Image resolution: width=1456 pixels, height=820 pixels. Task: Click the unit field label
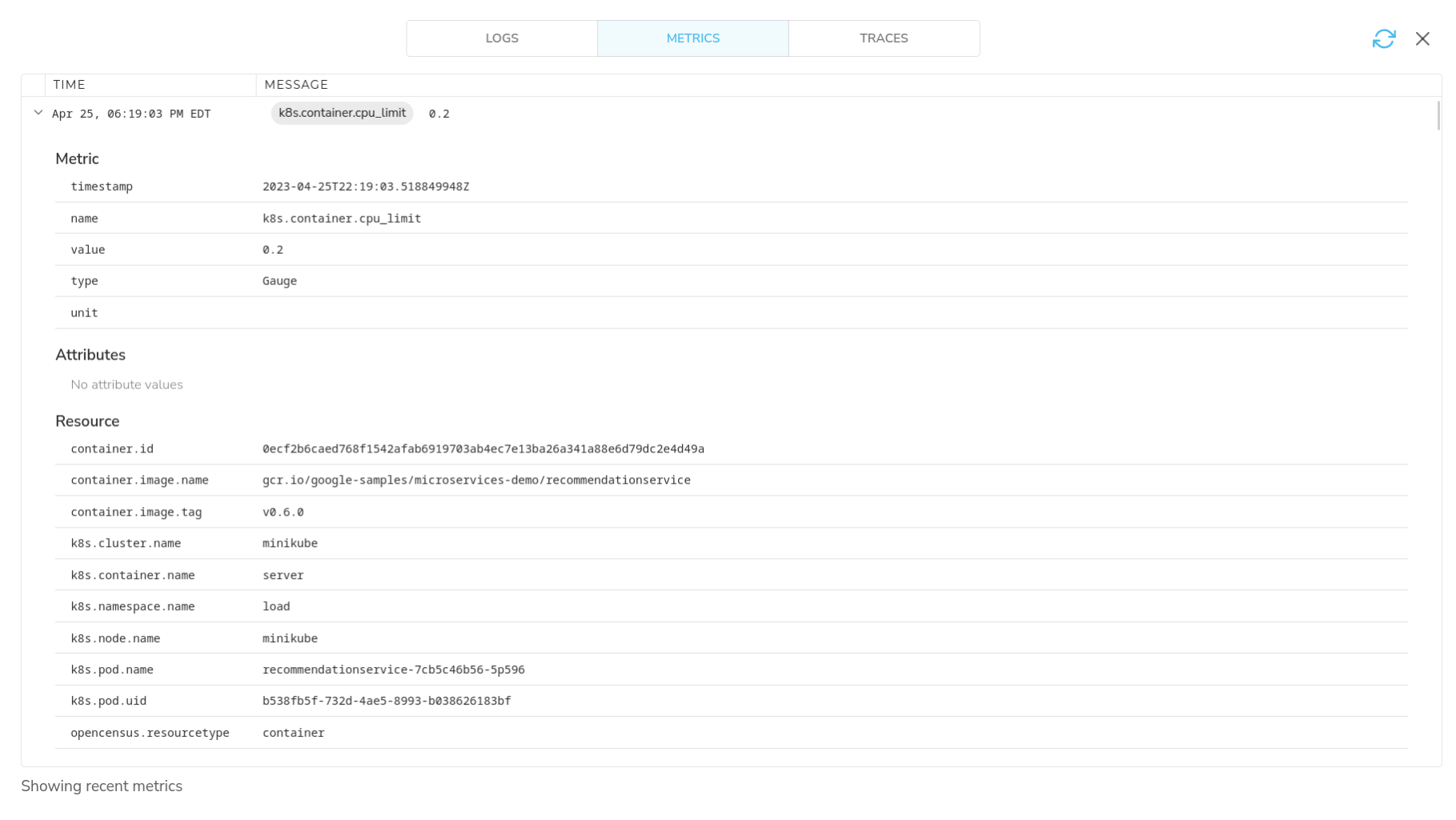point(84,313)
